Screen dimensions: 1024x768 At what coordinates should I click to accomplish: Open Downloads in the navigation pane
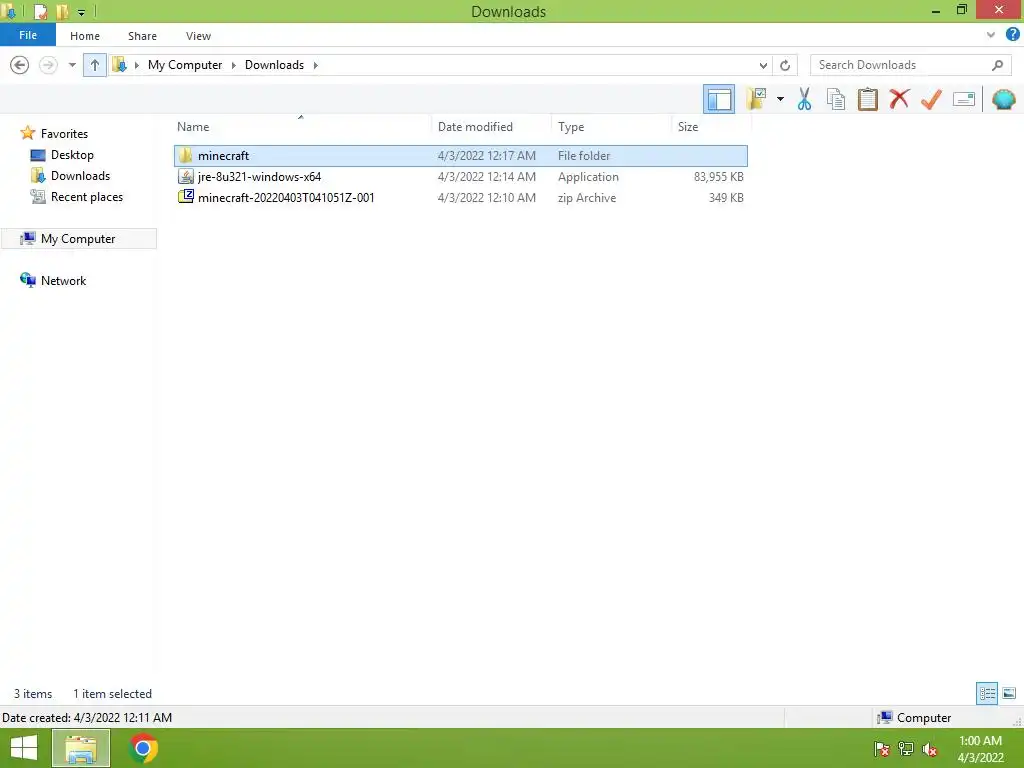[80, 176]
